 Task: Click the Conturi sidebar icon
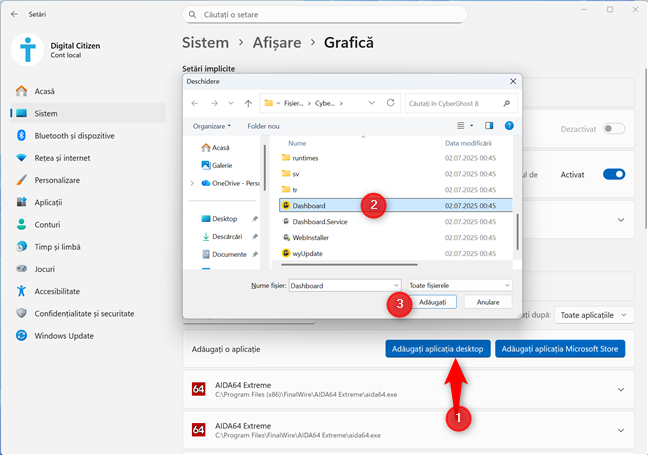tap(21, 224)
